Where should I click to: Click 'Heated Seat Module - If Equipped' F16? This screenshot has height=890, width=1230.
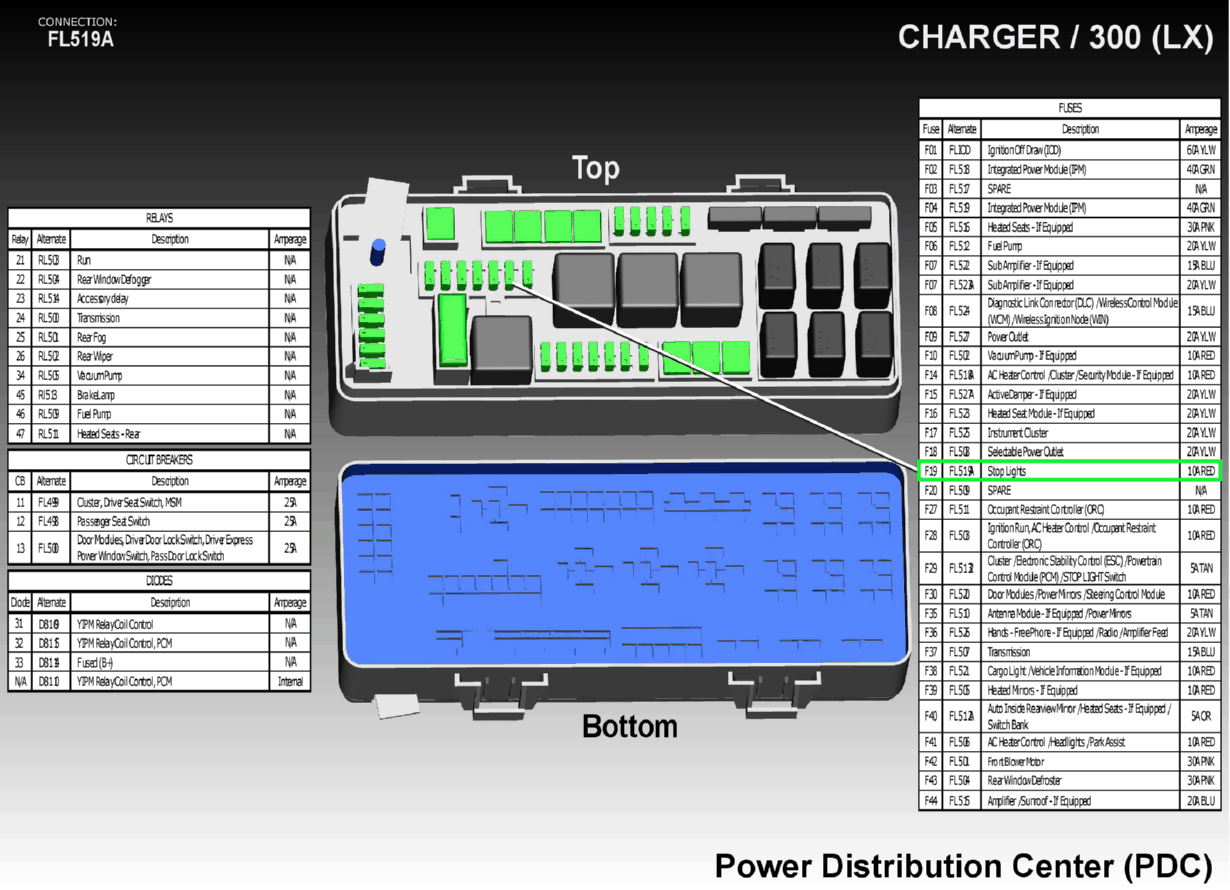1041,413
